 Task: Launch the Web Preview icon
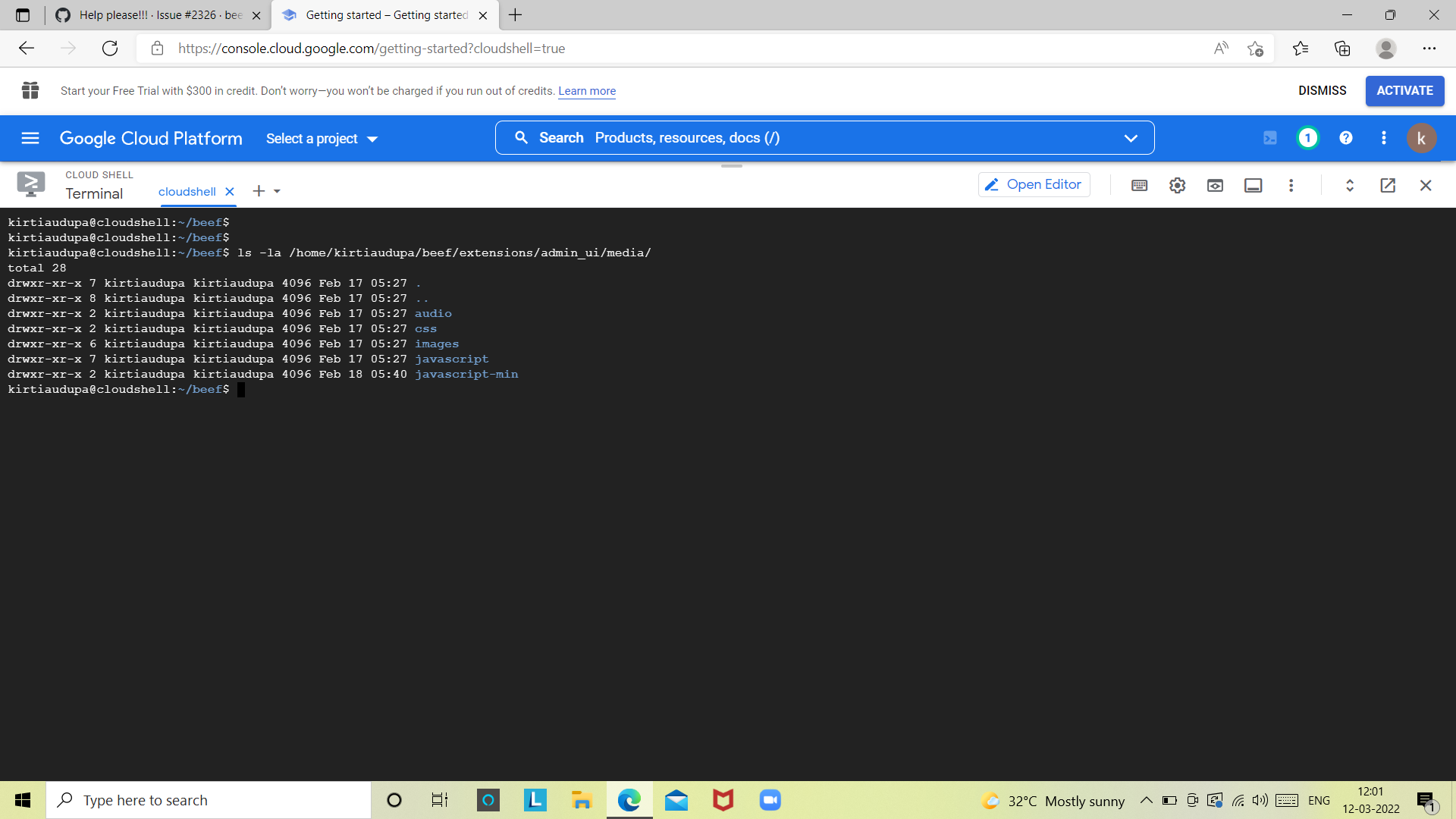pyautogui.click(x=1215, y=185)
